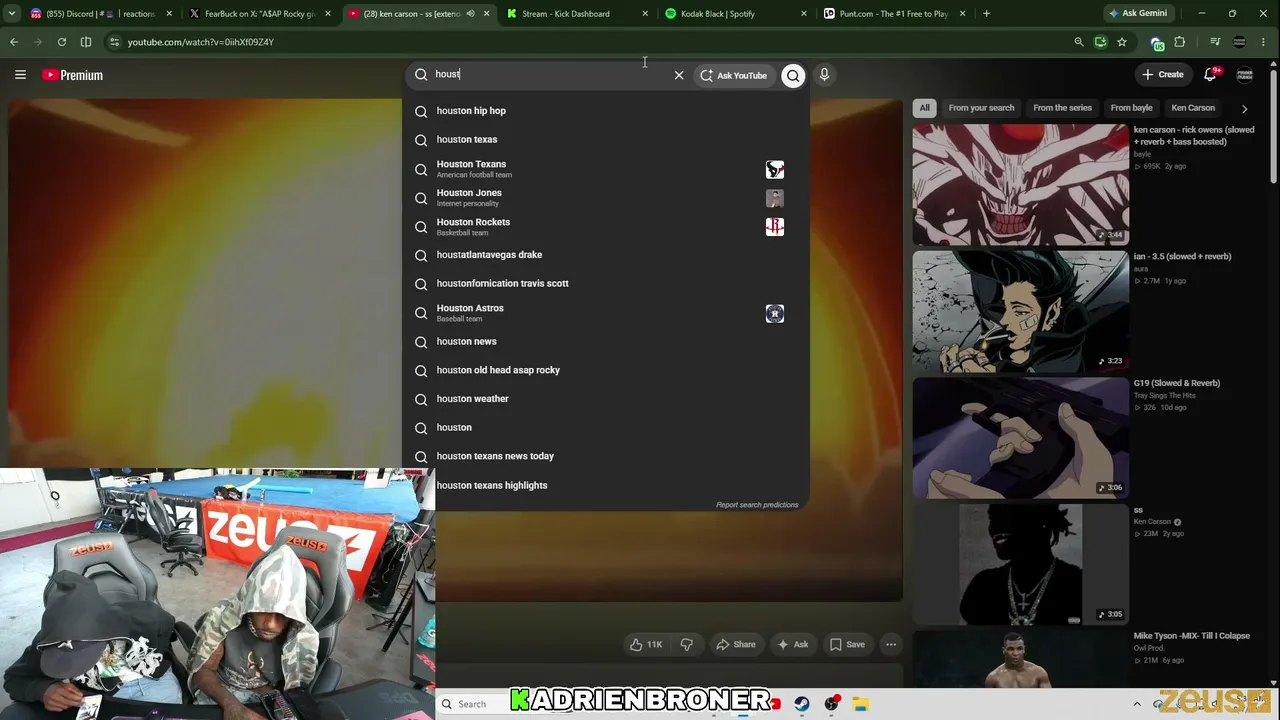Open 'G19 (Slowed & Reverb)' video thumbnail
Viewport: 1280px width, 720px height.
tap(1020, 437)
